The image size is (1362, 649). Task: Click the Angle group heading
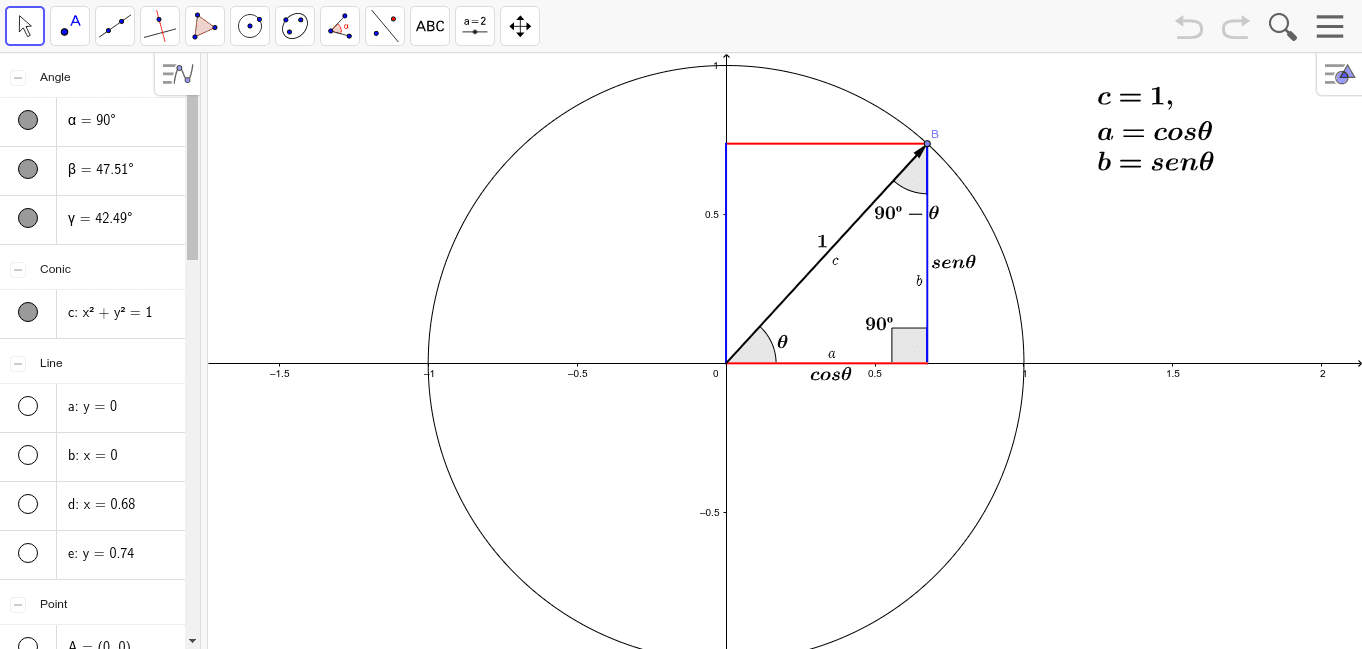coord(55,77)
